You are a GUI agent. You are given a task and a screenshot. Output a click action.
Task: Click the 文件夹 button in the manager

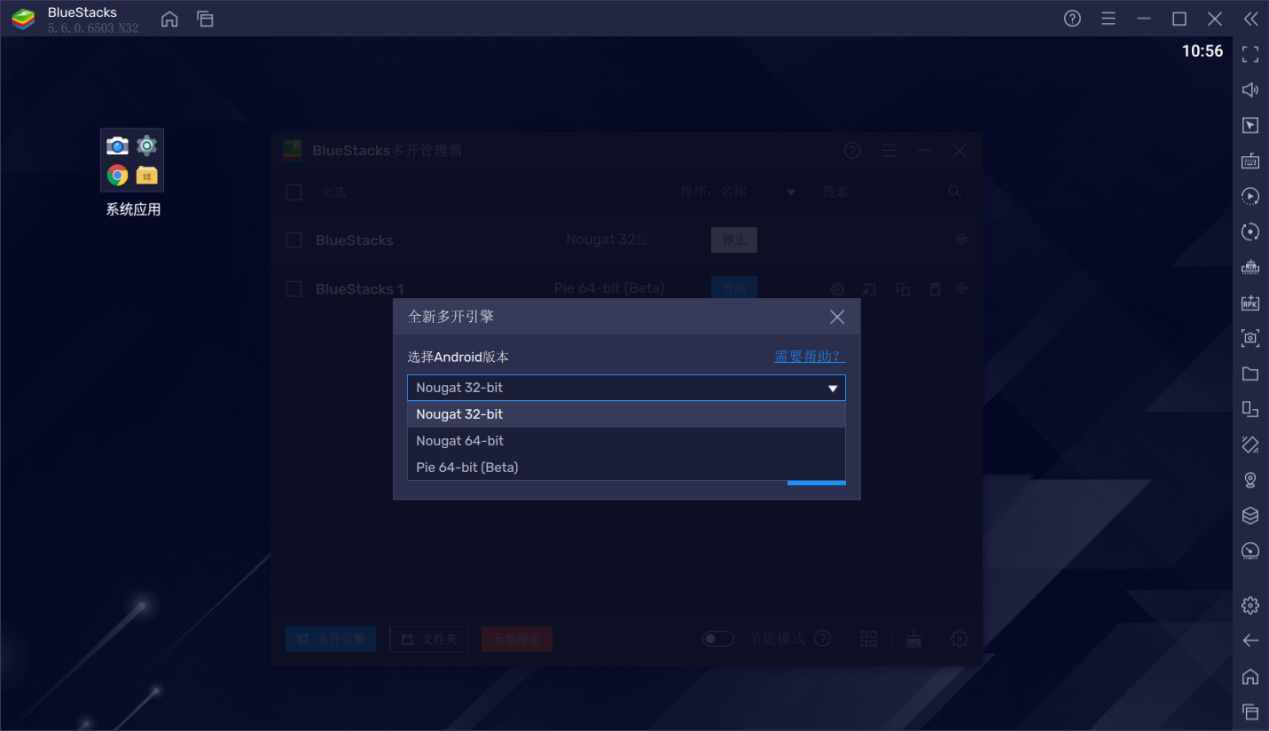click(x=429, y=639)
